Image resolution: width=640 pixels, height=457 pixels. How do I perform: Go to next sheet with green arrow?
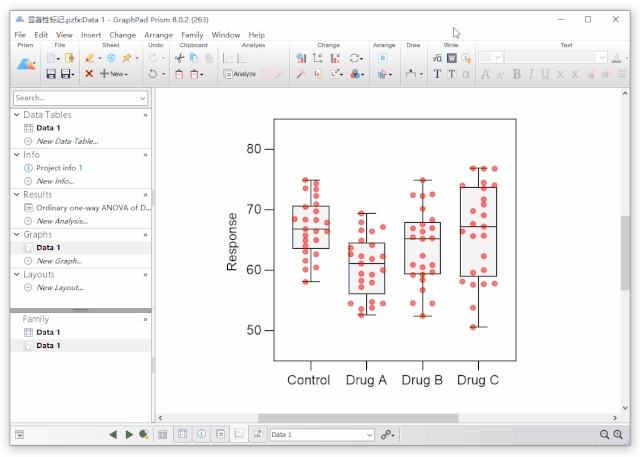click(x=129, y=435)
